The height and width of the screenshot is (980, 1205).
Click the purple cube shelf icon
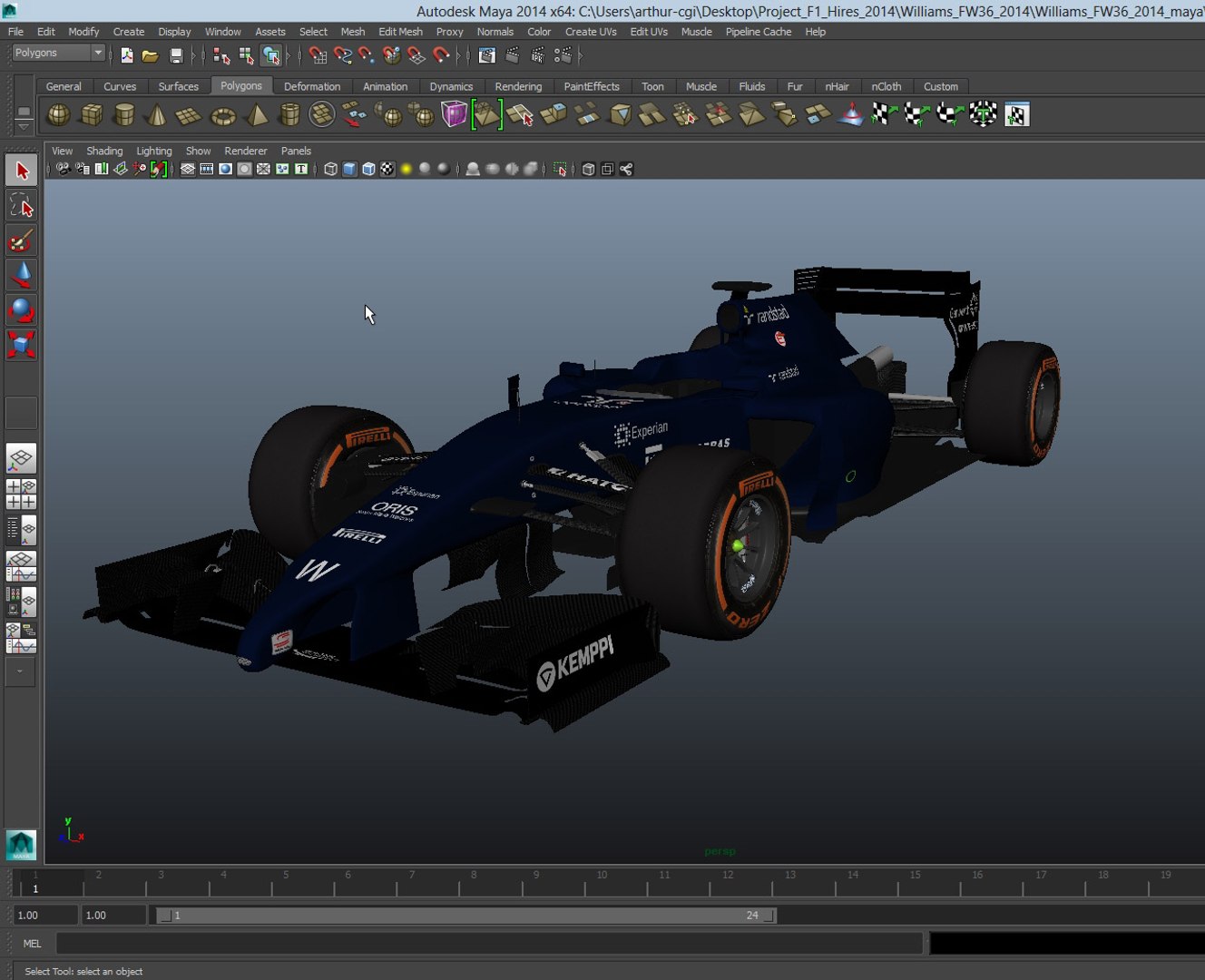[454, 114]
